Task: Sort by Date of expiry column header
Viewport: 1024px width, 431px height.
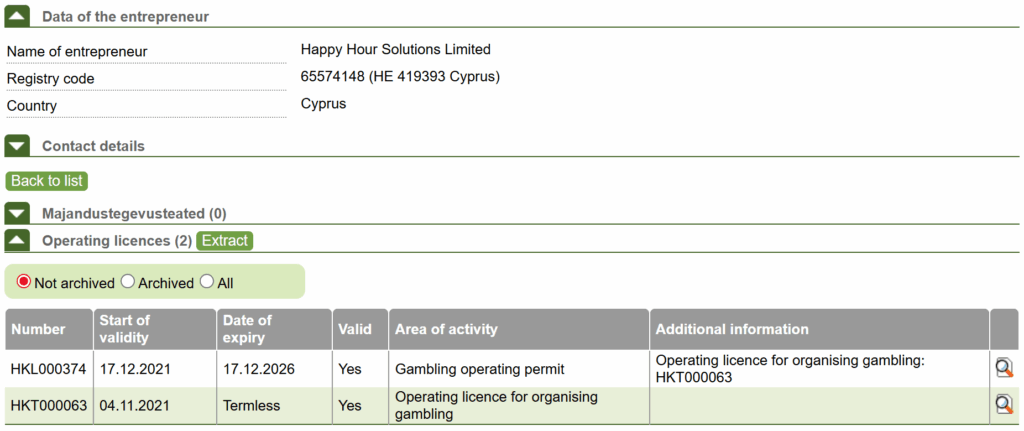Action: (x=247, y=329)
